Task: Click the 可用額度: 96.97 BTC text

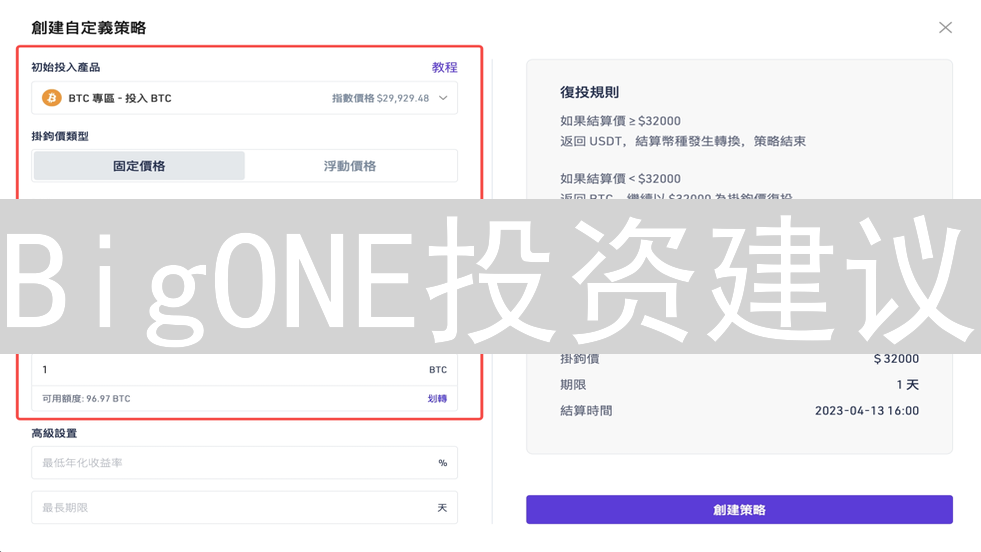Action: pyautogui.click(x=86, y=399)
